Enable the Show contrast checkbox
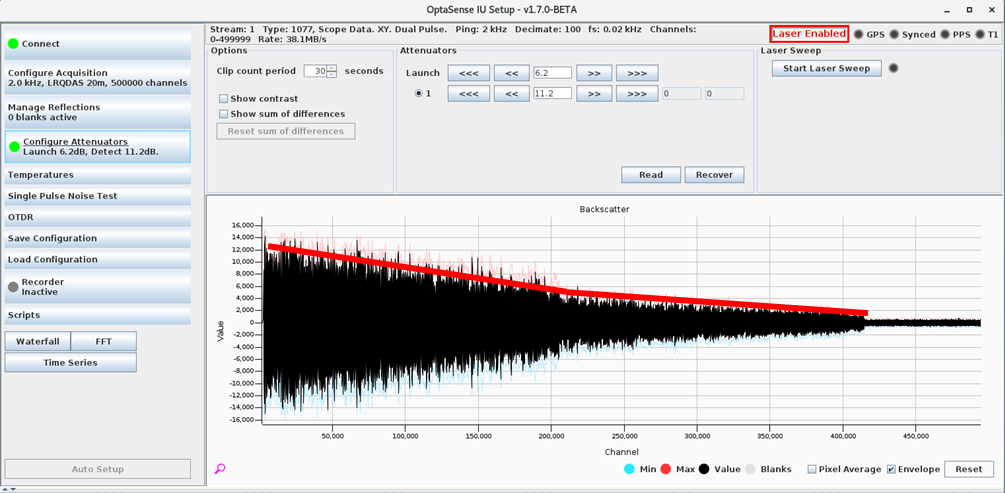Image resolution: width=1005 pixels, height=493 pixels. [x=224, y=99]
